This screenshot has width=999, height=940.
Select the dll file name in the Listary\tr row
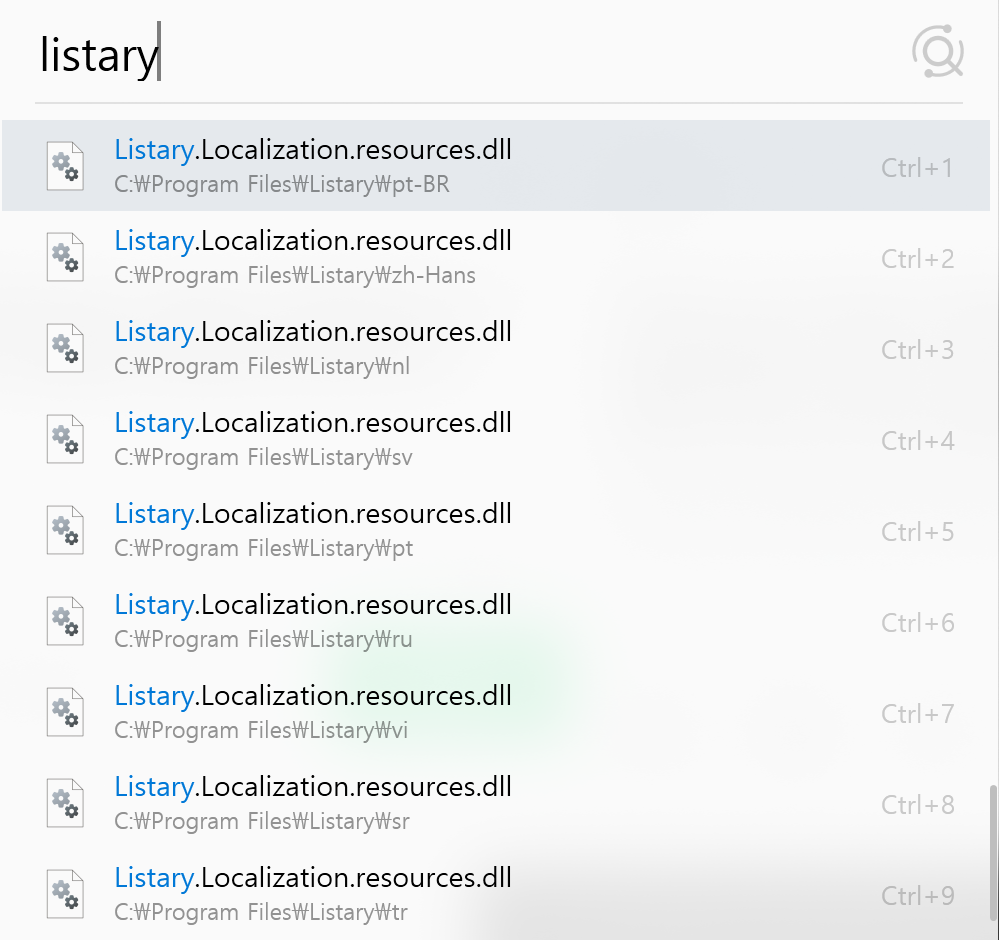click(313, 879)
